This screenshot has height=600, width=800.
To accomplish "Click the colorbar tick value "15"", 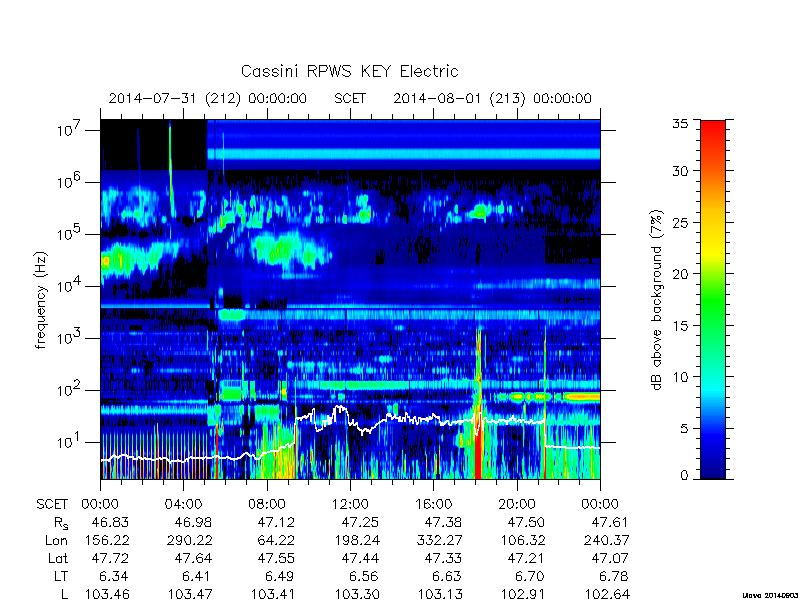I will coord(680,326).
